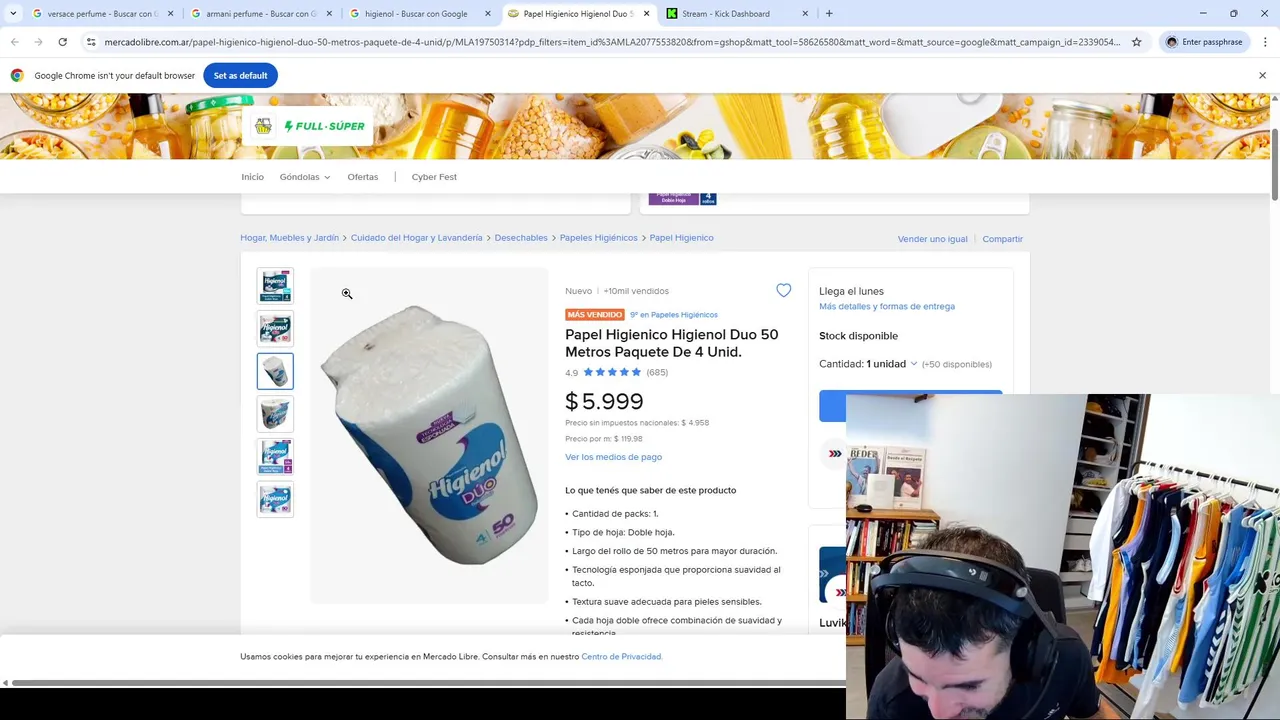Add product to favorites with heart icon
The image size is (1280, 720).
point(784,290)
